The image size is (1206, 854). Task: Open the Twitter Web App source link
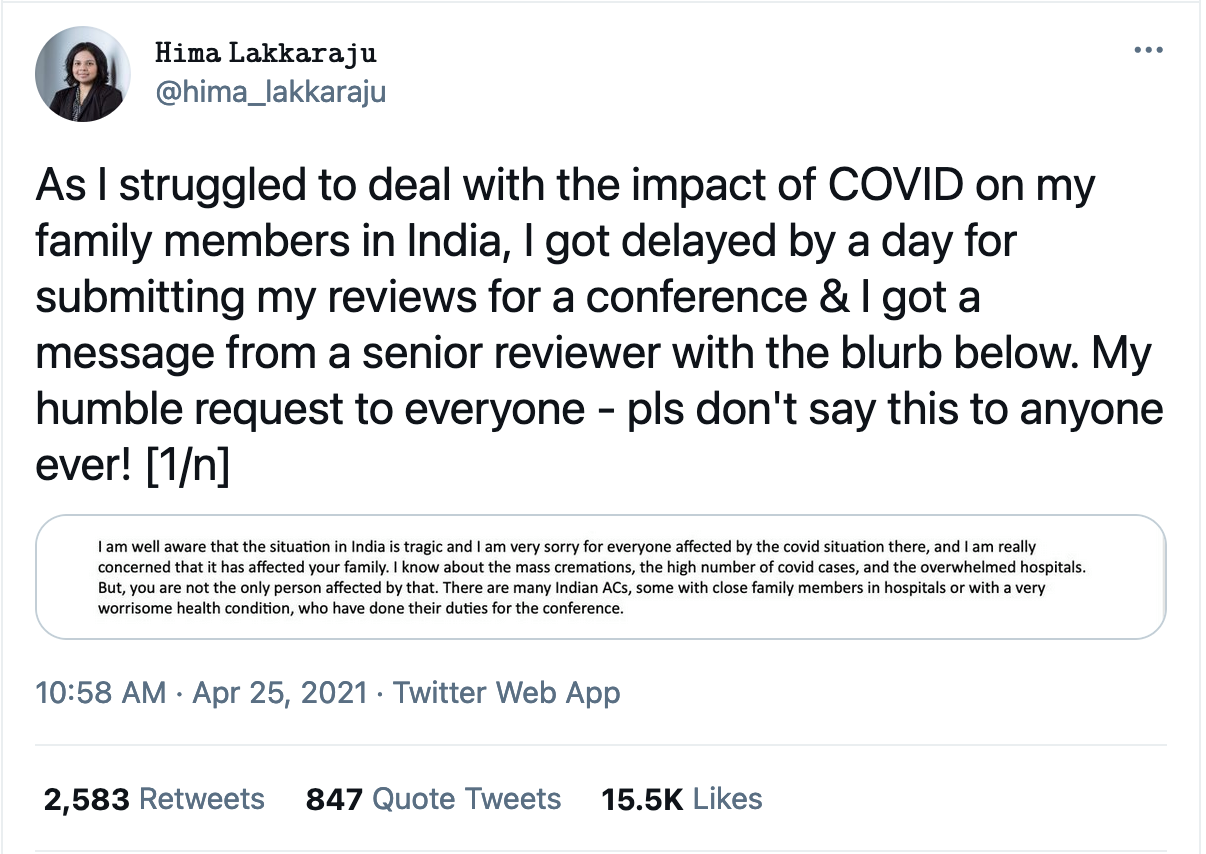pos(507,692)
